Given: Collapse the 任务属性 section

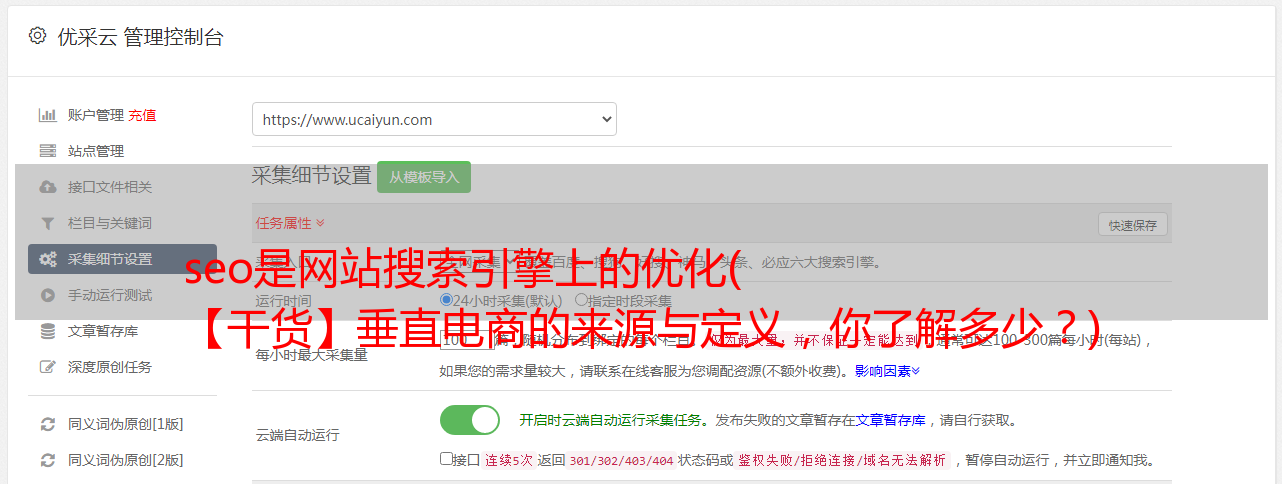Looking at the screenshot, I should [290, 223].
